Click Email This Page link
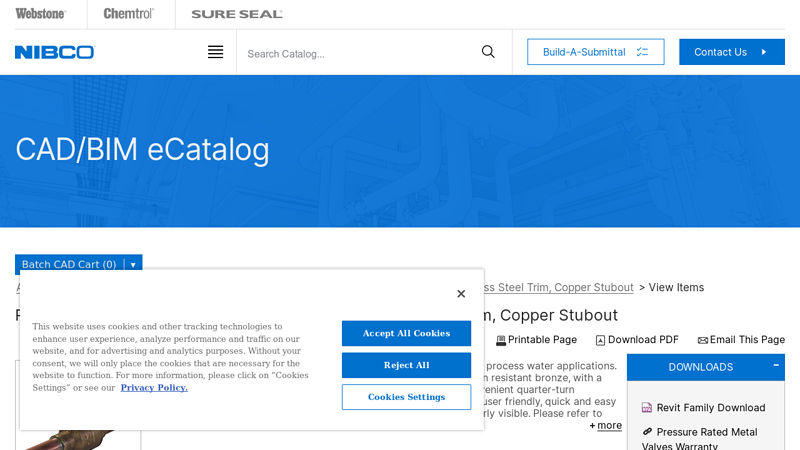Viewport: 800px width, 450px height. point(747,340)
